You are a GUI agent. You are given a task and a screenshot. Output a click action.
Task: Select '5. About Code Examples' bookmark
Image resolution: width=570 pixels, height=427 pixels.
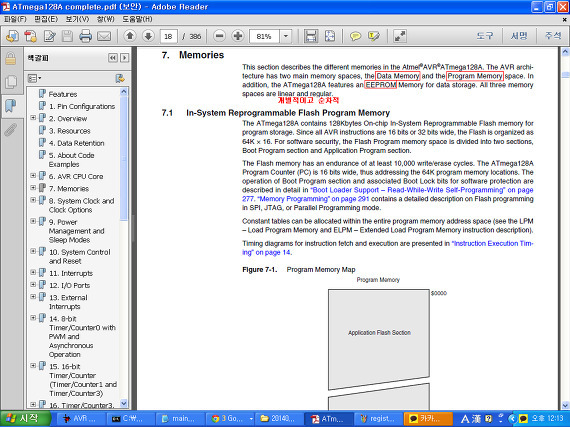(x=72, y=160)
